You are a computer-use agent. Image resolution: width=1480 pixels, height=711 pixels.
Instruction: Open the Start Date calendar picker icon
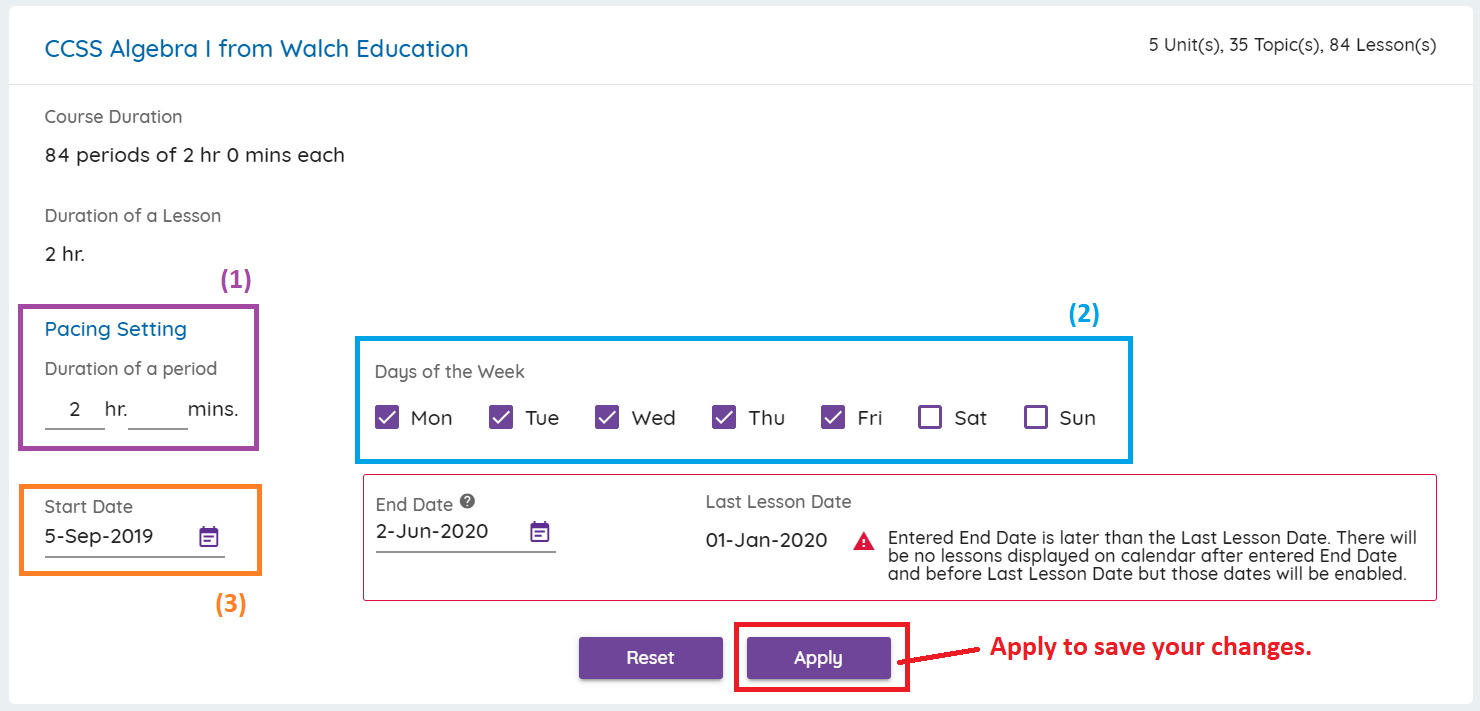coord(208,536)
